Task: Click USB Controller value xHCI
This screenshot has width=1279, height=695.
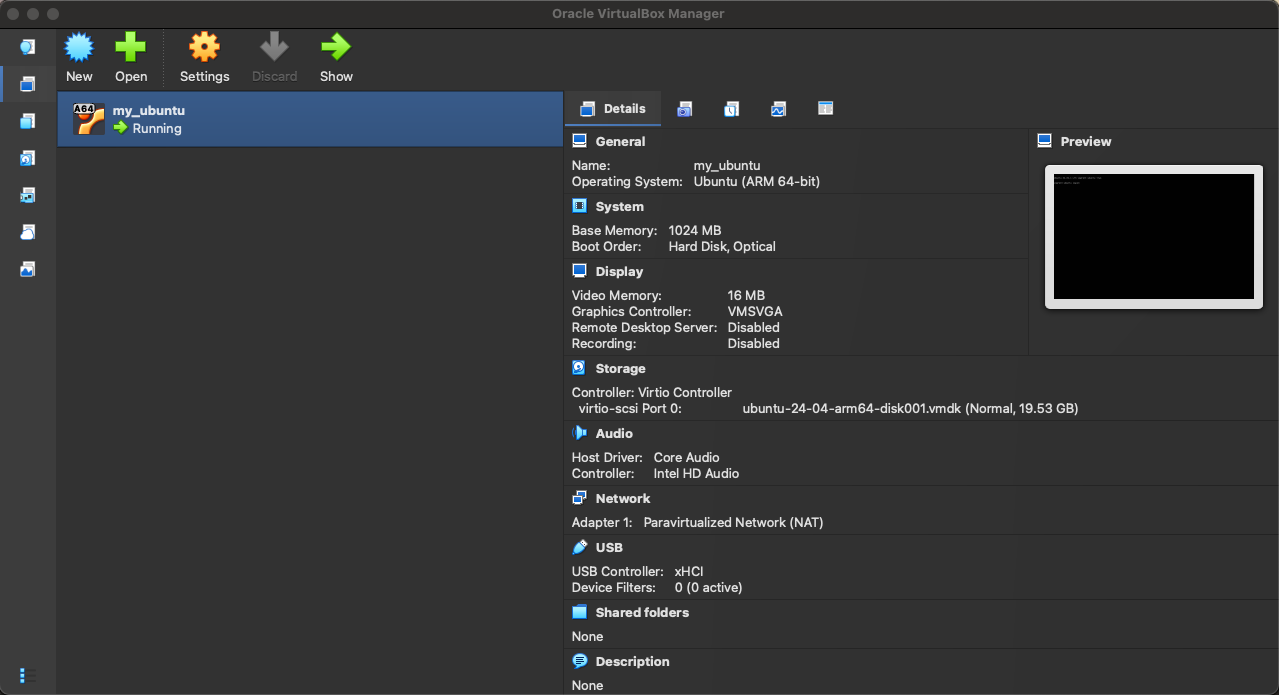Action: click(689, 572)
